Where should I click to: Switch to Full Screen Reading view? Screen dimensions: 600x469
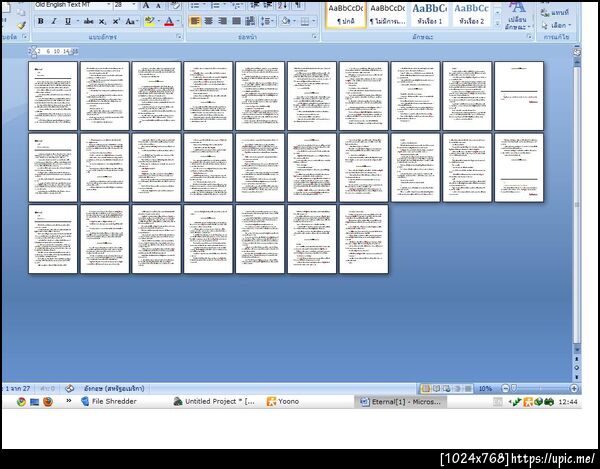coord(436,389)
